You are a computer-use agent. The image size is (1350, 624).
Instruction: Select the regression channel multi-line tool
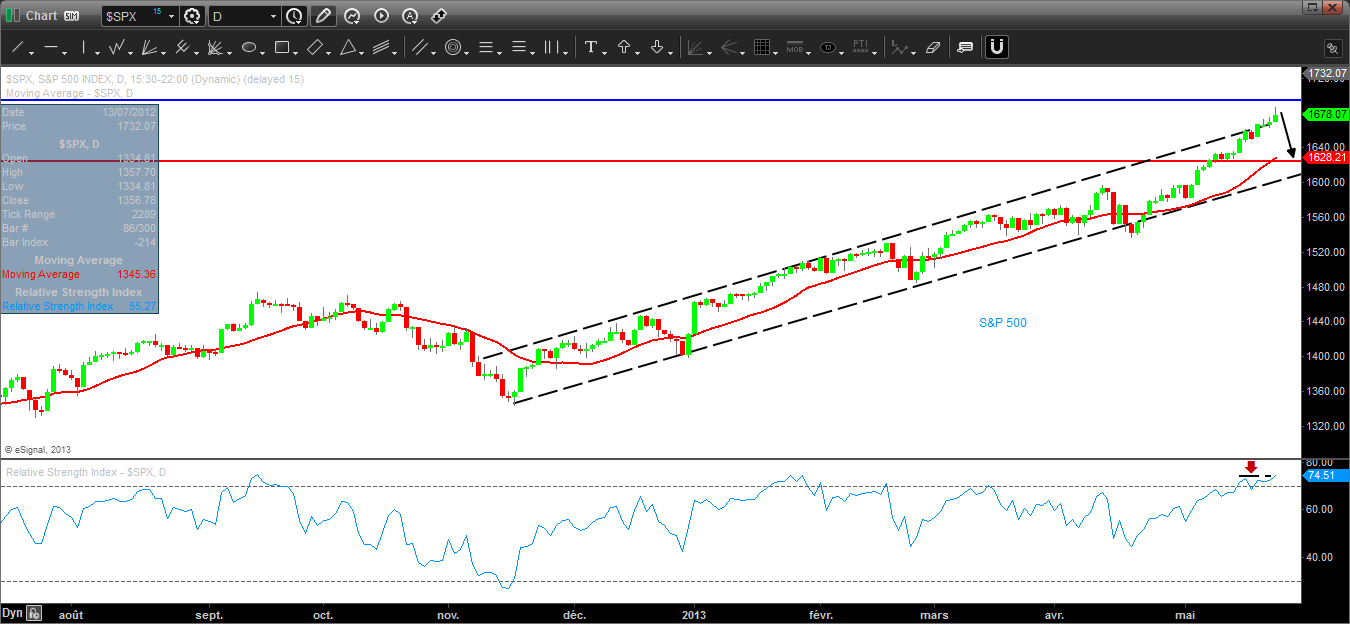[x=381, y=47]
